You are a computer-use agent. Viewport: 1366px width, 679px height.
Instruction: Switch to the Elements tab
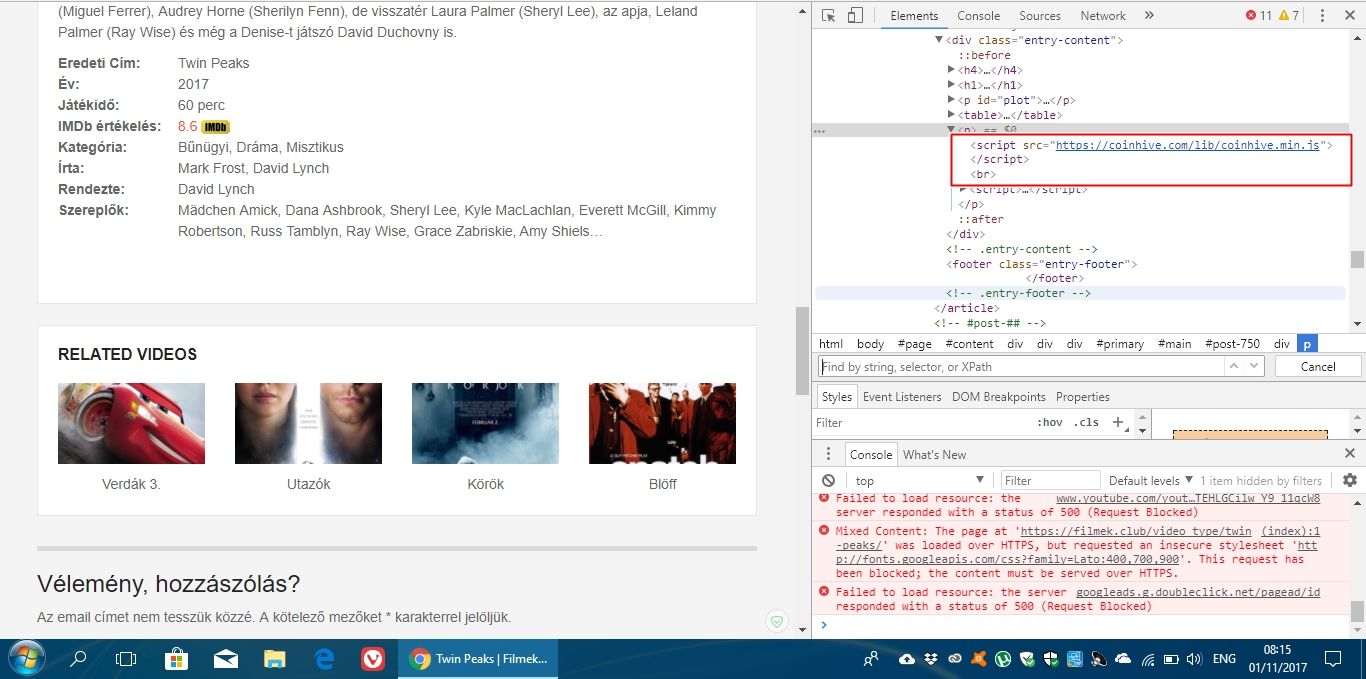[x=914, y=16]
